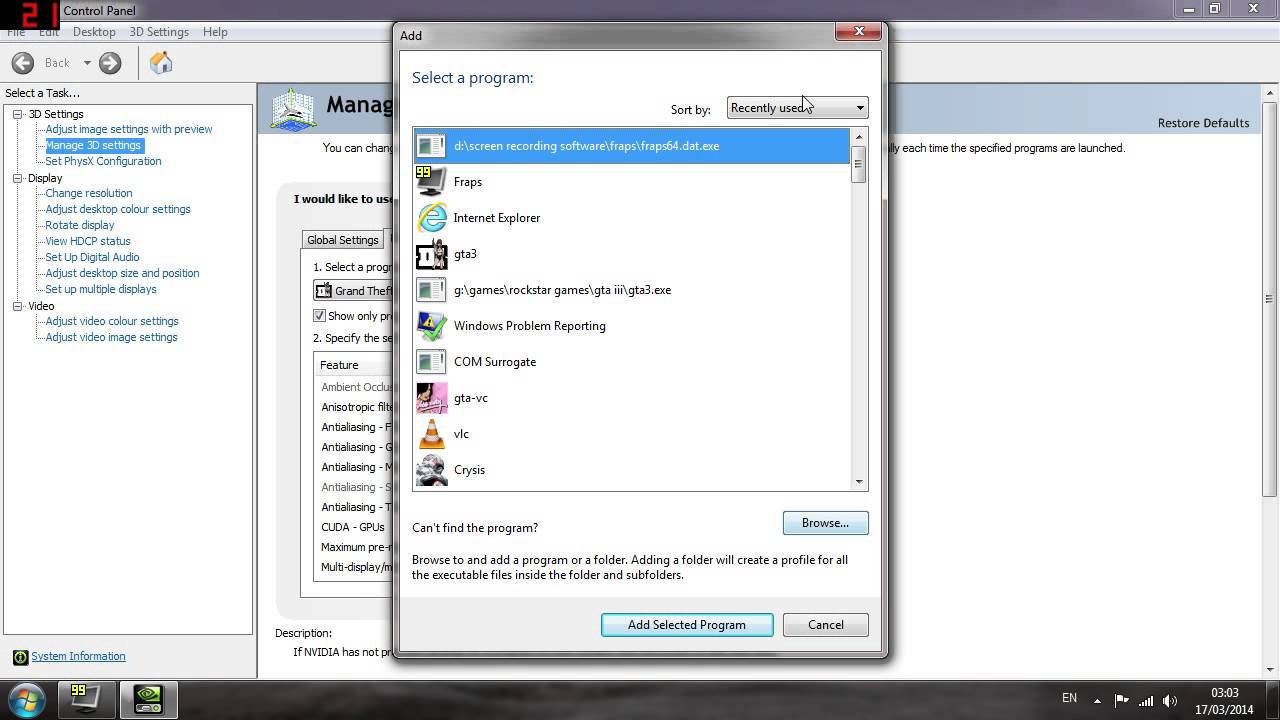Open the Sort by dropdown
Image resolution: width=1280 pixels, height=720 pixels.
pos(797,108)
